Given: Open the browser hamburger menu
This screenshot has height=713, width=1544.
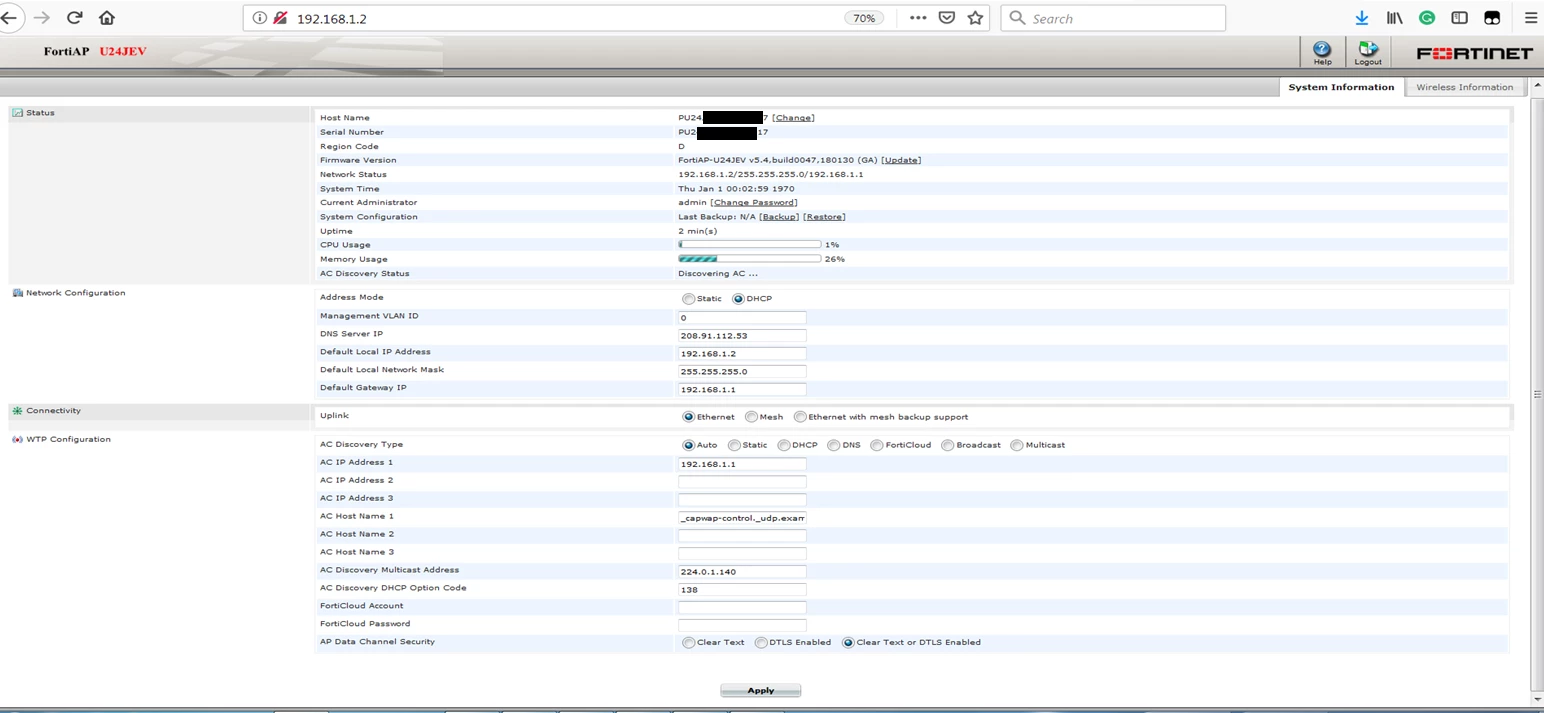Looking at the screenshot, I should pos(1530,18).
